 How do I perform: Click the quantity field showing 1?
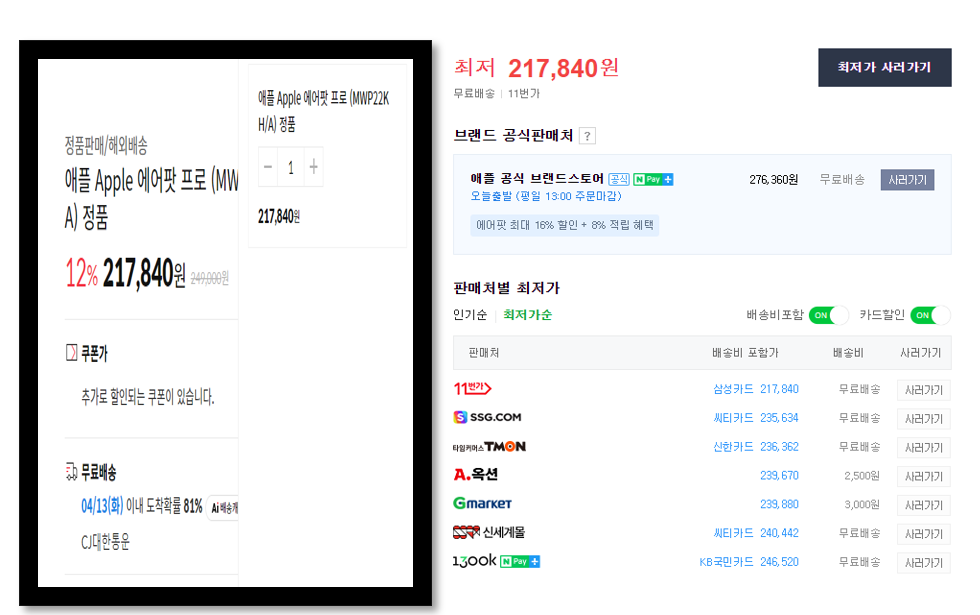coord(291,167)
